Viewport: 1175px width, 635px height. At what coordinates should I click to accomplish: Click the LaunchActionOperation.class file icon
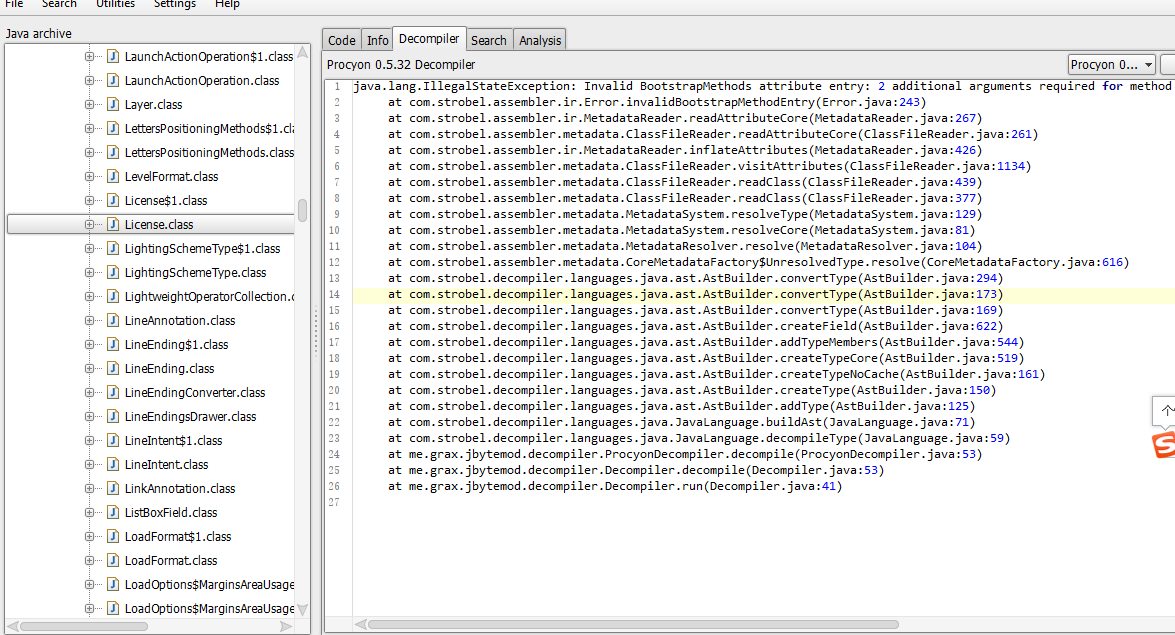tap(113, 80)
